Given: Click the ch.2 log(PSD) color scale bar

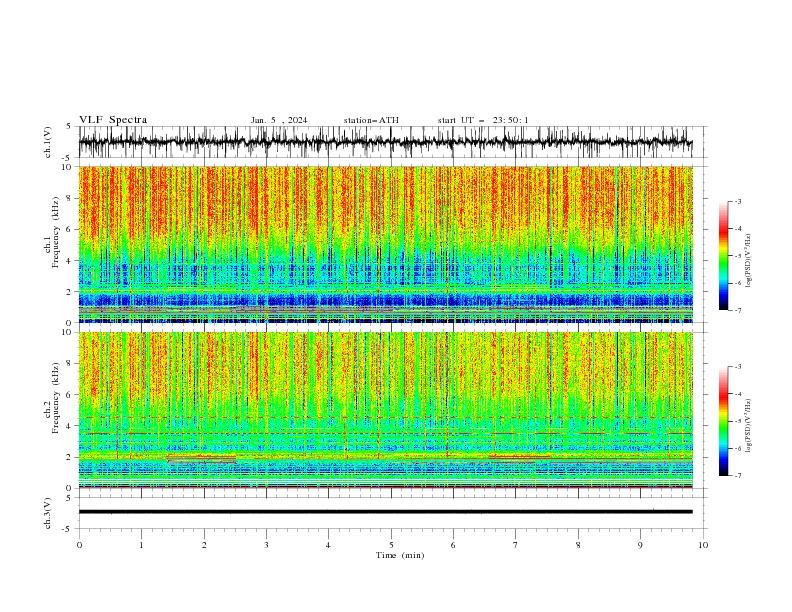Looking at the screenshot, I should 723,421.
